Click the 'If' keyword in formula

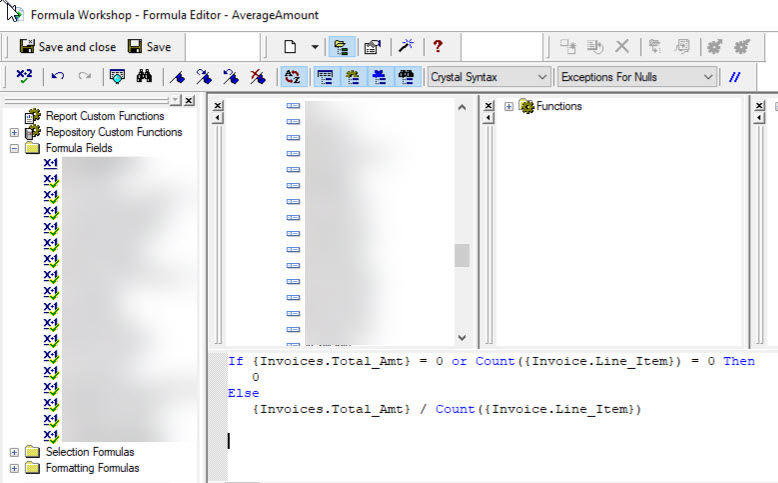point(236,361)
